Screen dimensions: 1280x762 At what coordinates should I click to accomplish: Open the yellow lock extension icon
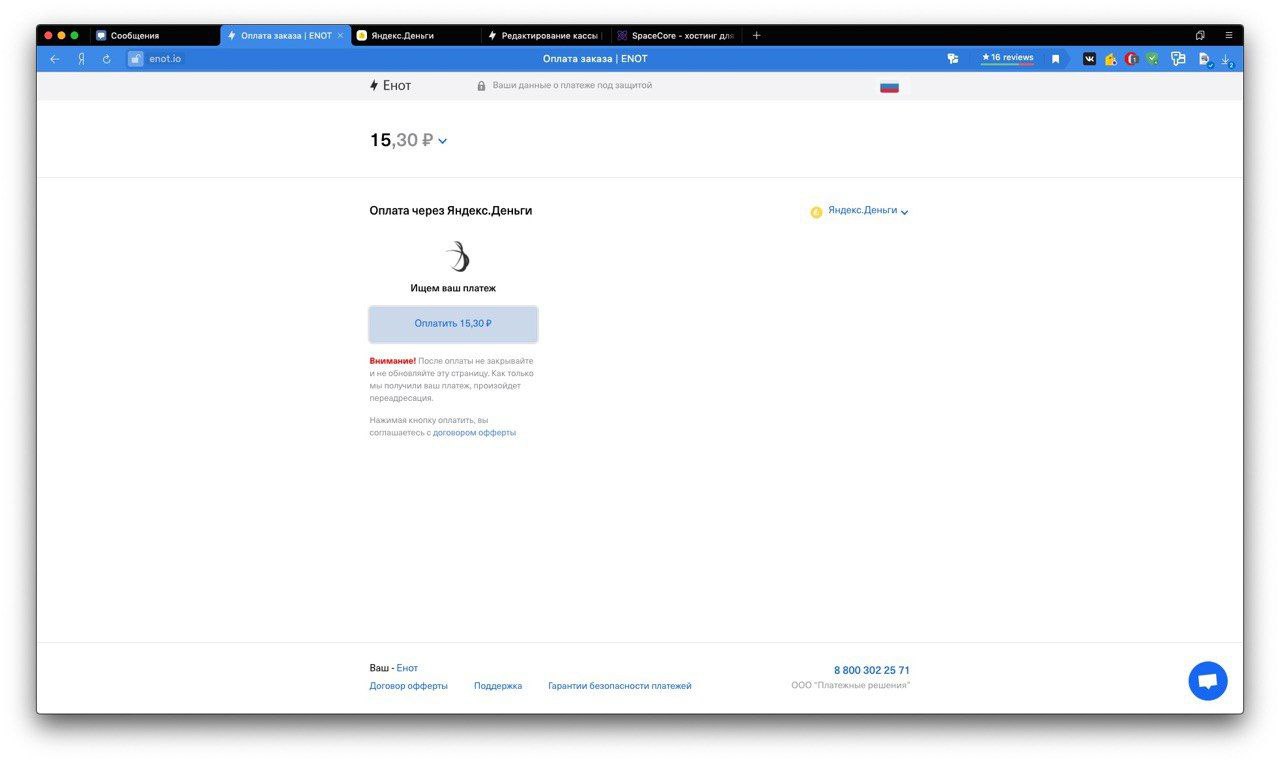(x=1110, y=59)
